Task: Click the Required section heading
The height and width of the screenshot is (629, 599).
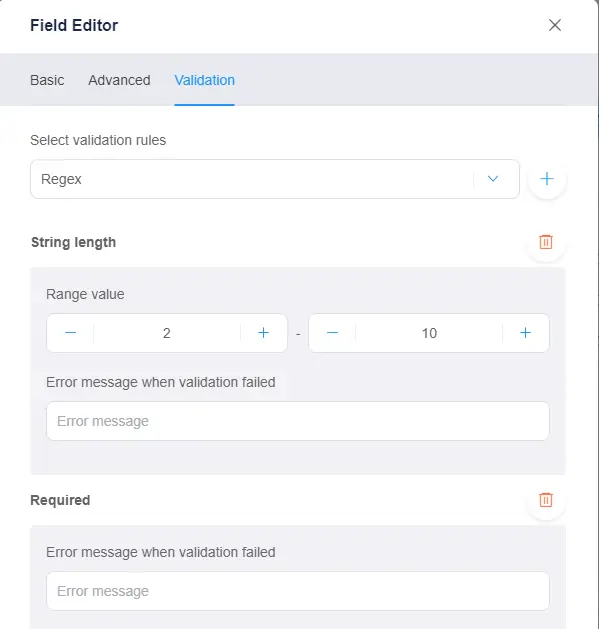Action: [60, 500]
